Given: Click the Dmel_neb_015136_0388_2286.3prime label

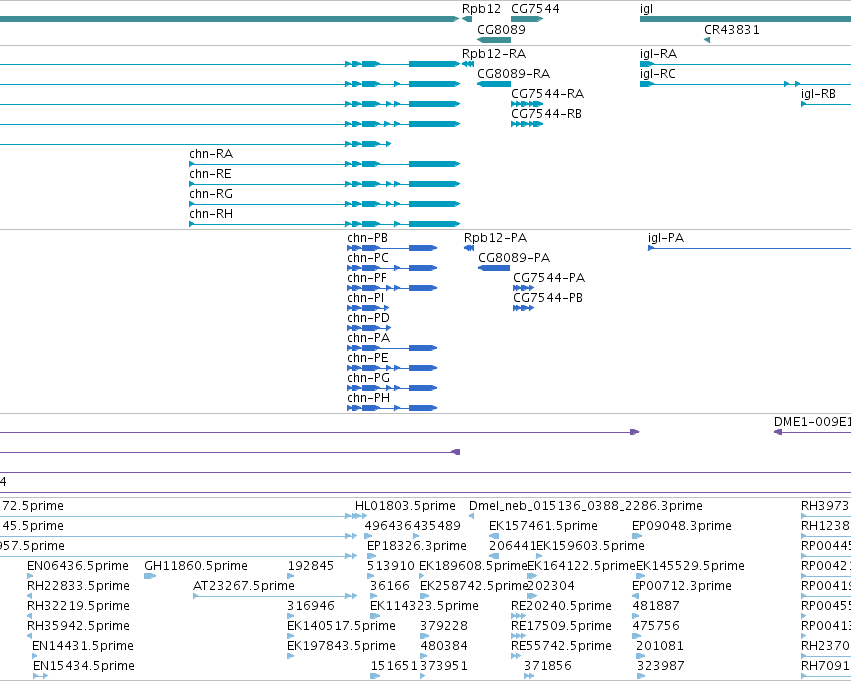Looking at the screenshot, I should tap(586, 506).
